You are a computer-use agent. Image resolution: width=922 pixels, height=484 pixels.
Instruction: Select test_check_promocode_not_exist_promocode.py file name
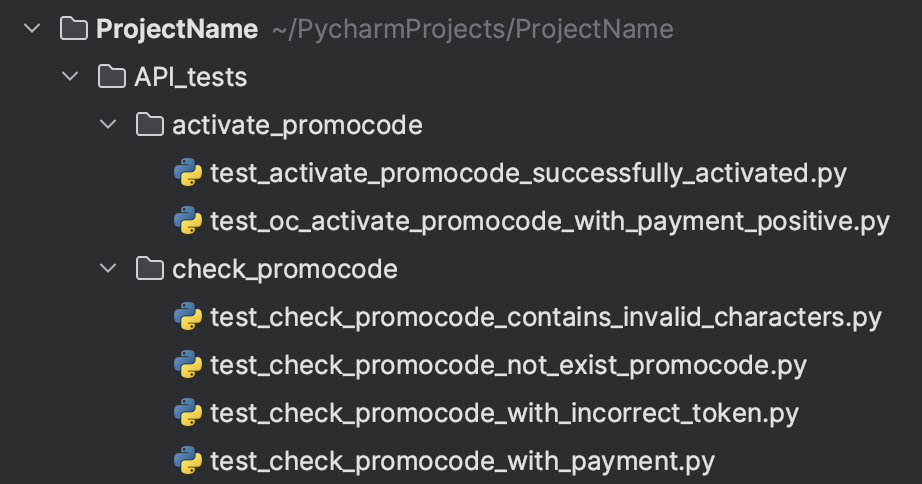point(509,366)
